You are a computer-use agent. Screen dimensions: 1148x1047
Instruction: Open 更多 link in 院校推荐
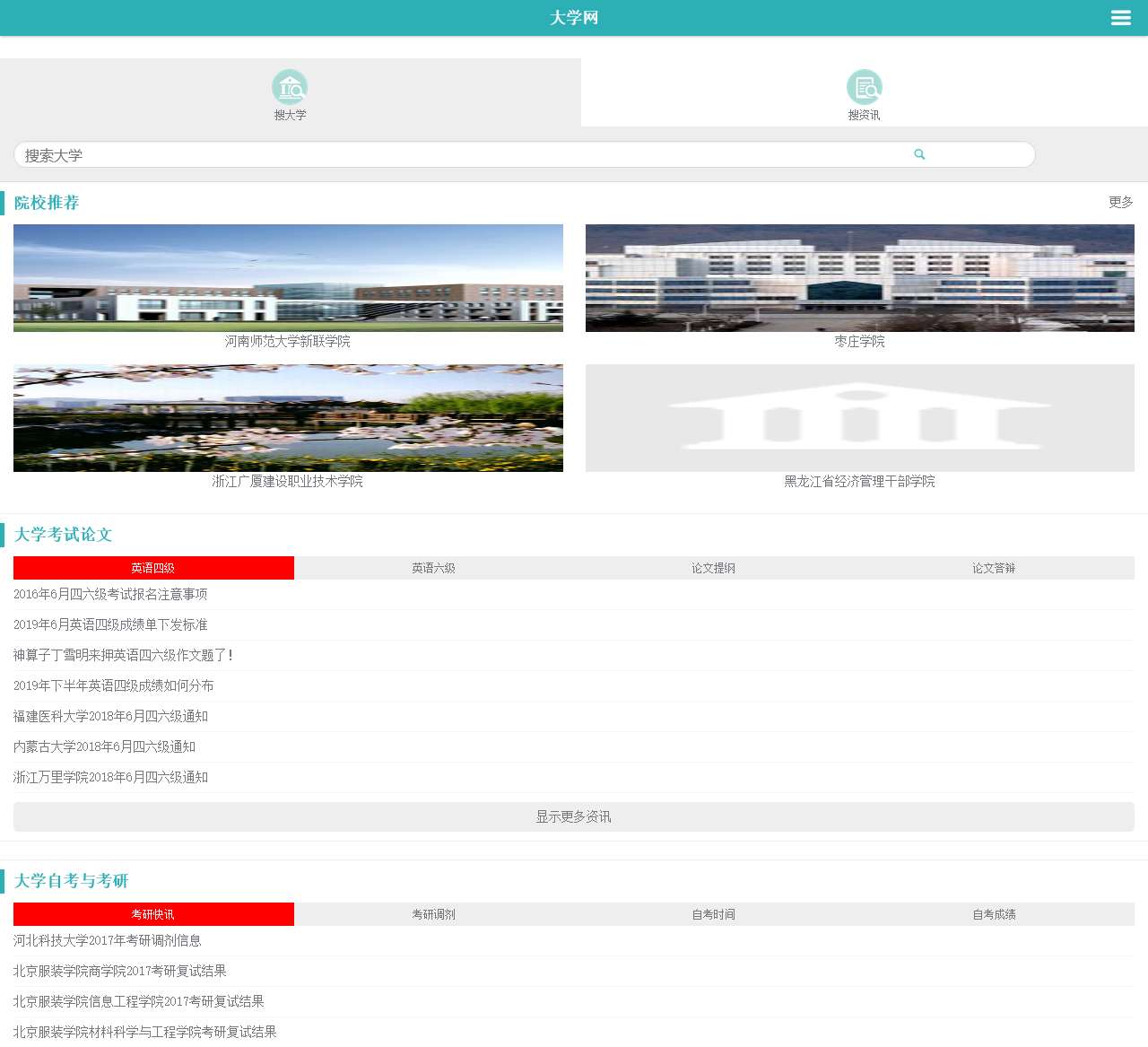[1120, 203]
